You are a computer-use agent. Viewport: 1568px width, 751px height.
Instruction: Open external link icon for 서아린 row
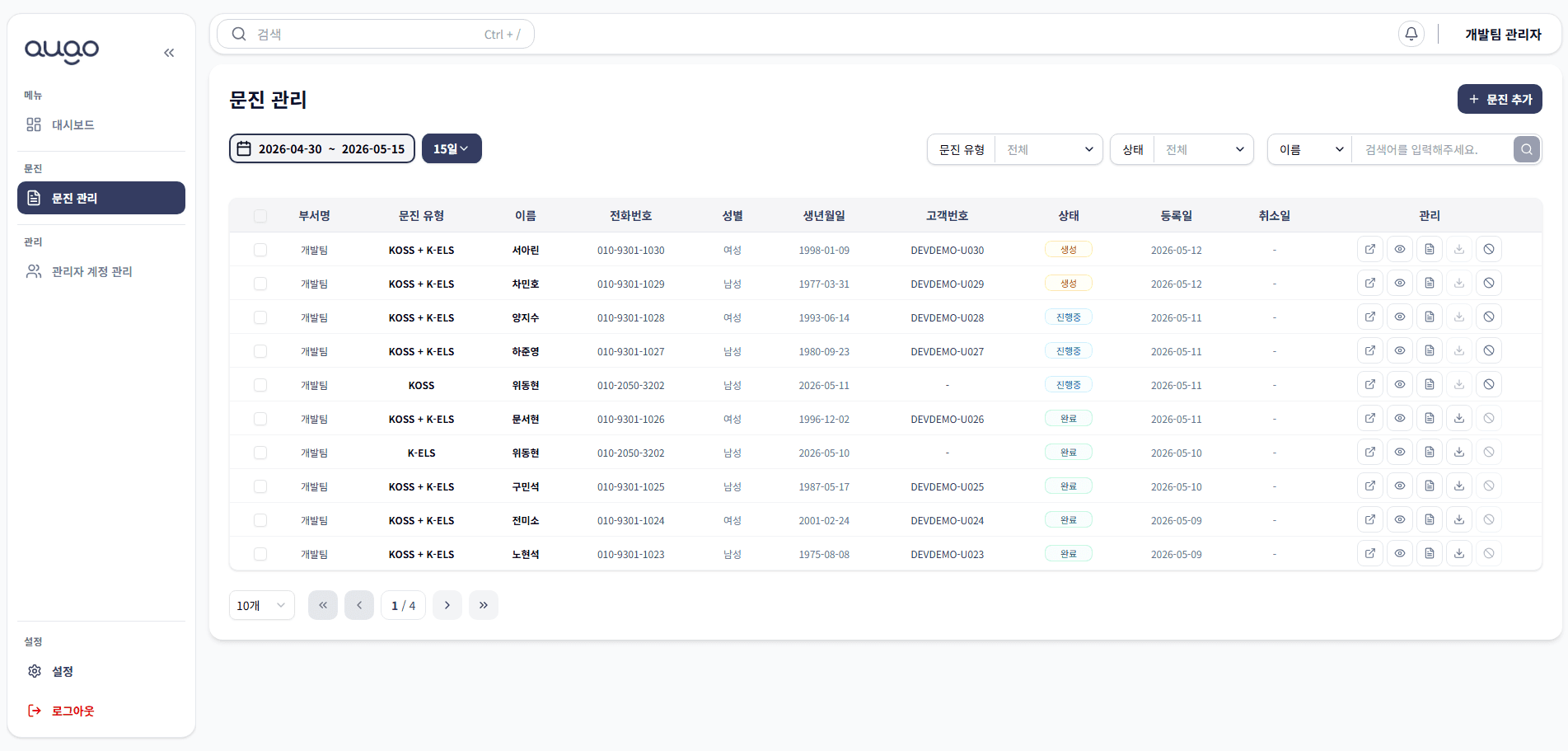[1370, 249]
